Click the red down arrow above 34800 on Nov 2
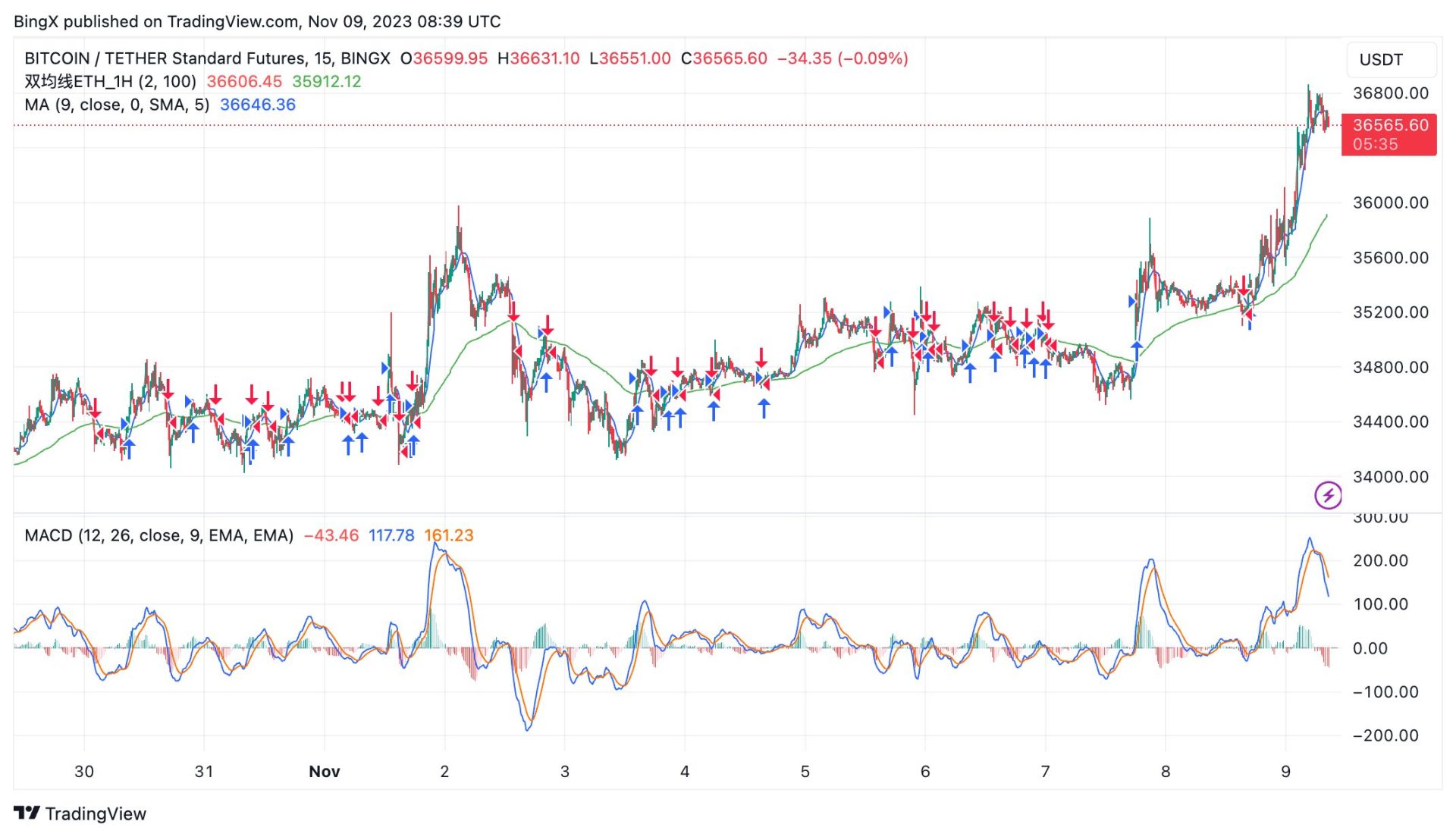Screen dimensions: 1456x837 click(513, 312)
